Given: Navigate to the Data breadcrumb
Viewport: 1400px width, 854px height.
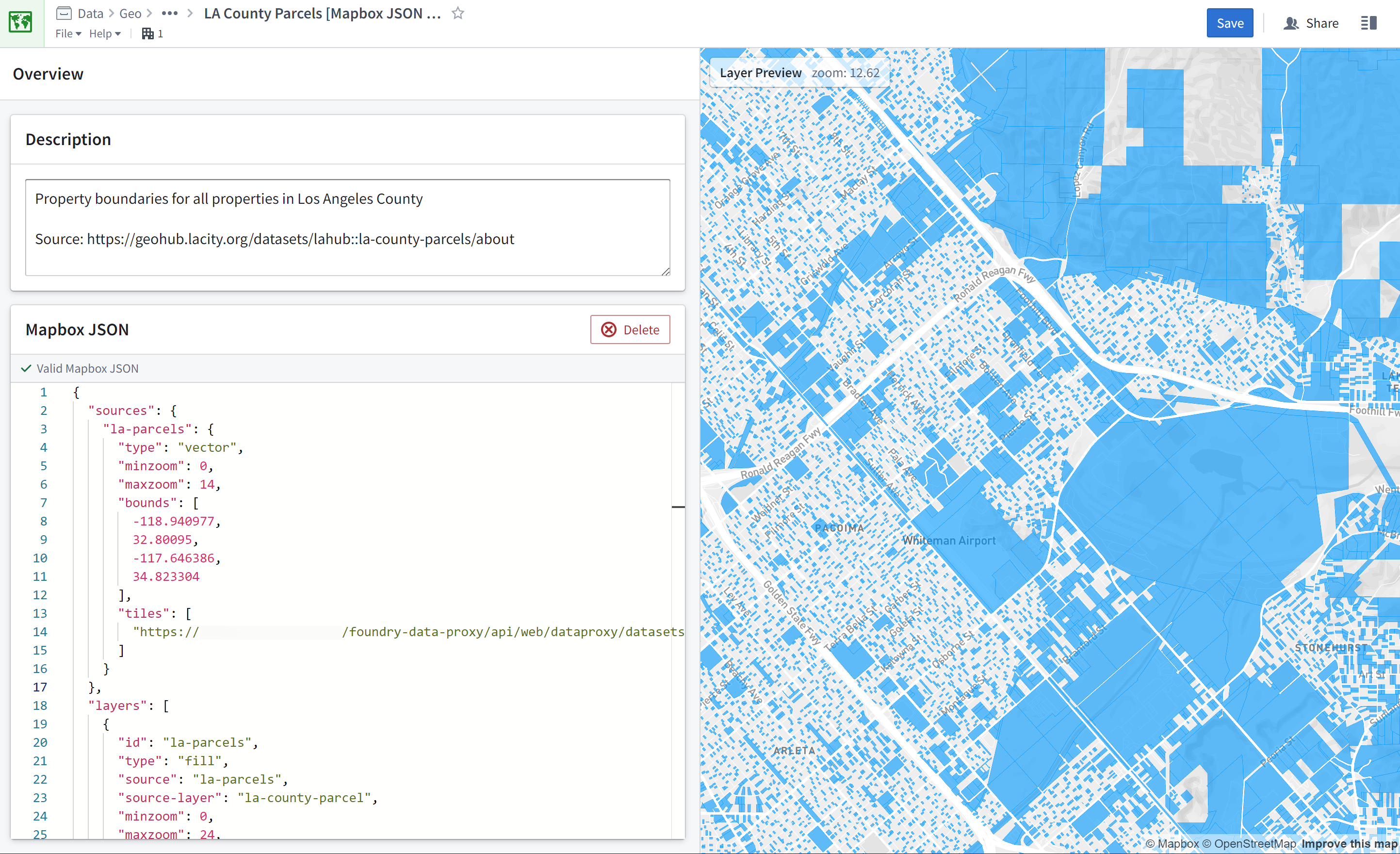Looking at the screenshot, I should point(90,13).
